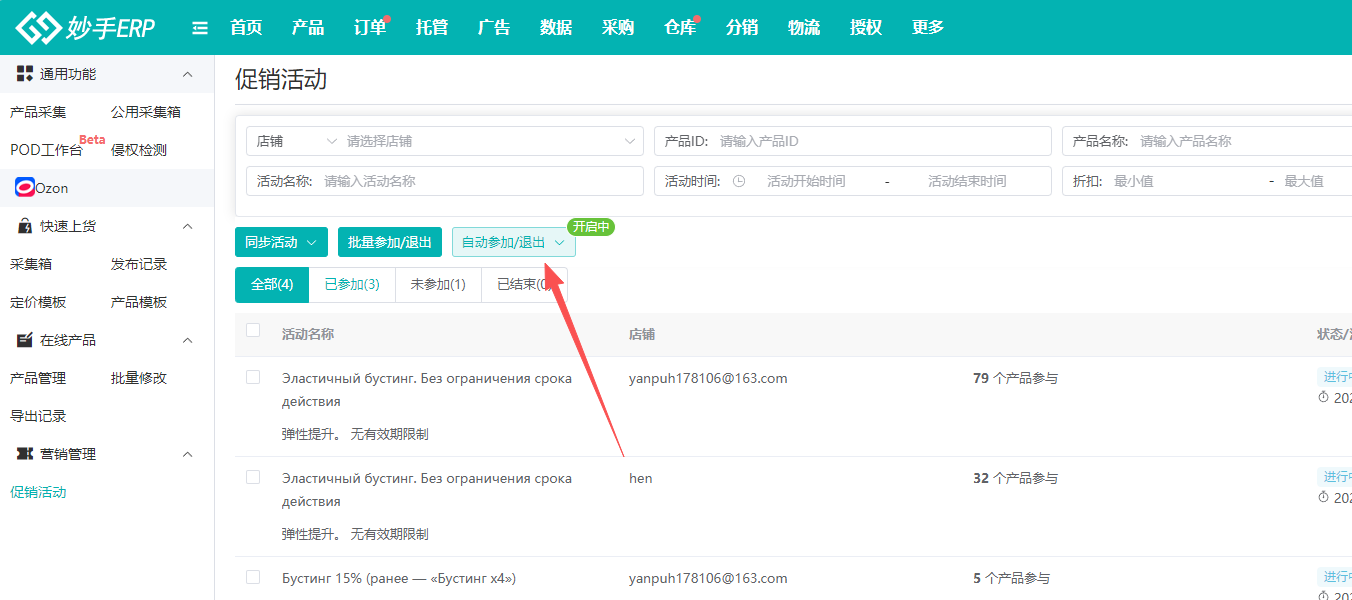Check the first yanpuh178106@163.com 79 个产品 row
1352x600 pixels.
coord(253,377)
